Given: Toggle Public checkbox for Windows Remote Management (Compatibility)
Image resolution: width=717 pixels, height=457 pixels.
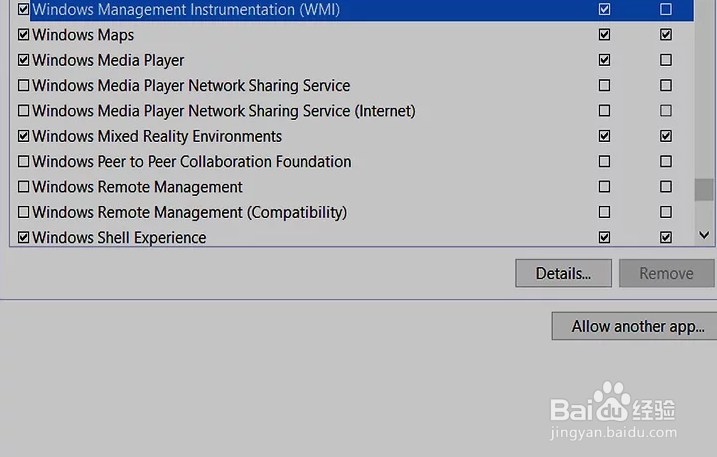Looking at the screenshot, I should click(666, 212).
